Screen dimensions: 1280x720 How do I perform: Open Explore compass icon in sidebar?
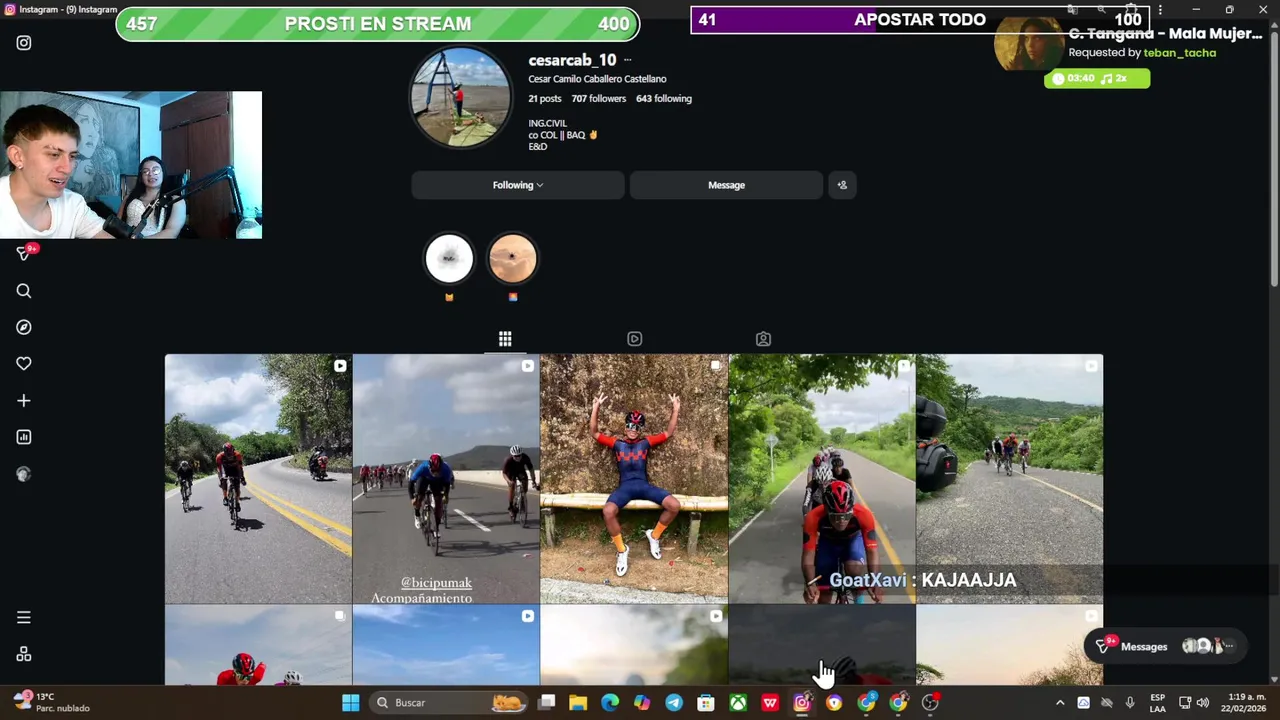point(24,327)
